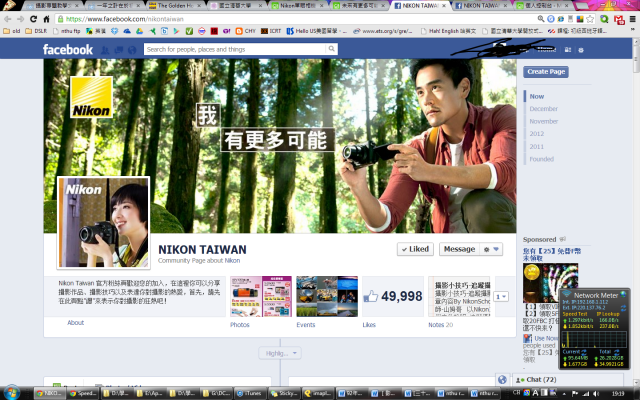
Task: Open the ICRT bookmark
Action: pos(271,31)
